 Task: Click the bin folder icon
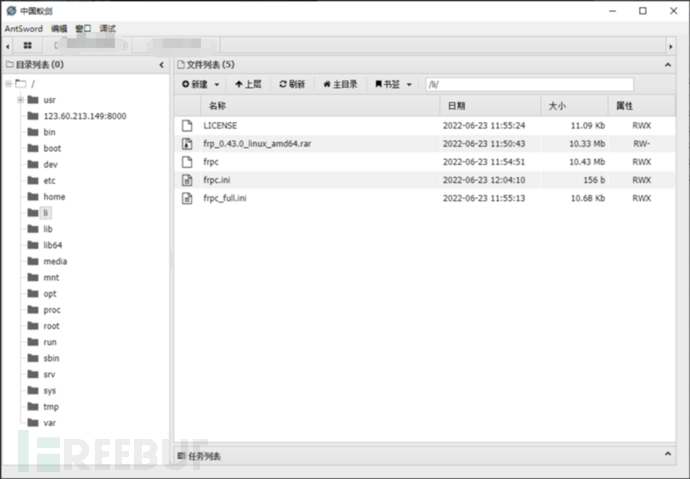(33, 132)
